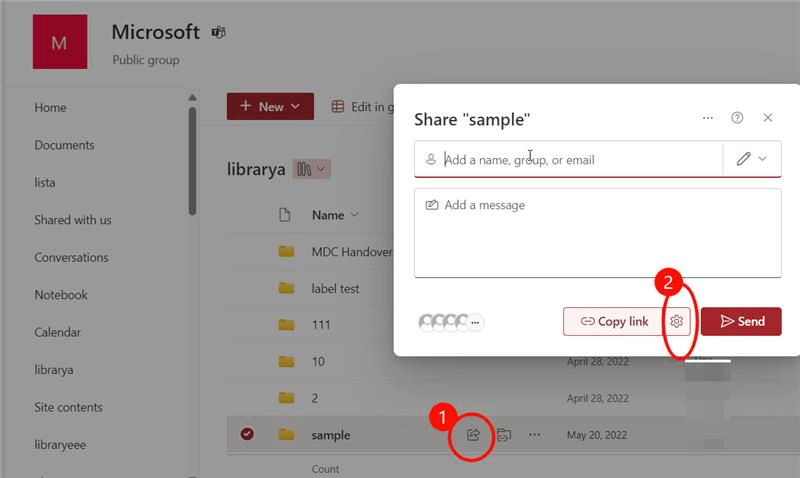Screen dimensions: 800x478
Task: Open the folder named 10
Action: 318,362
